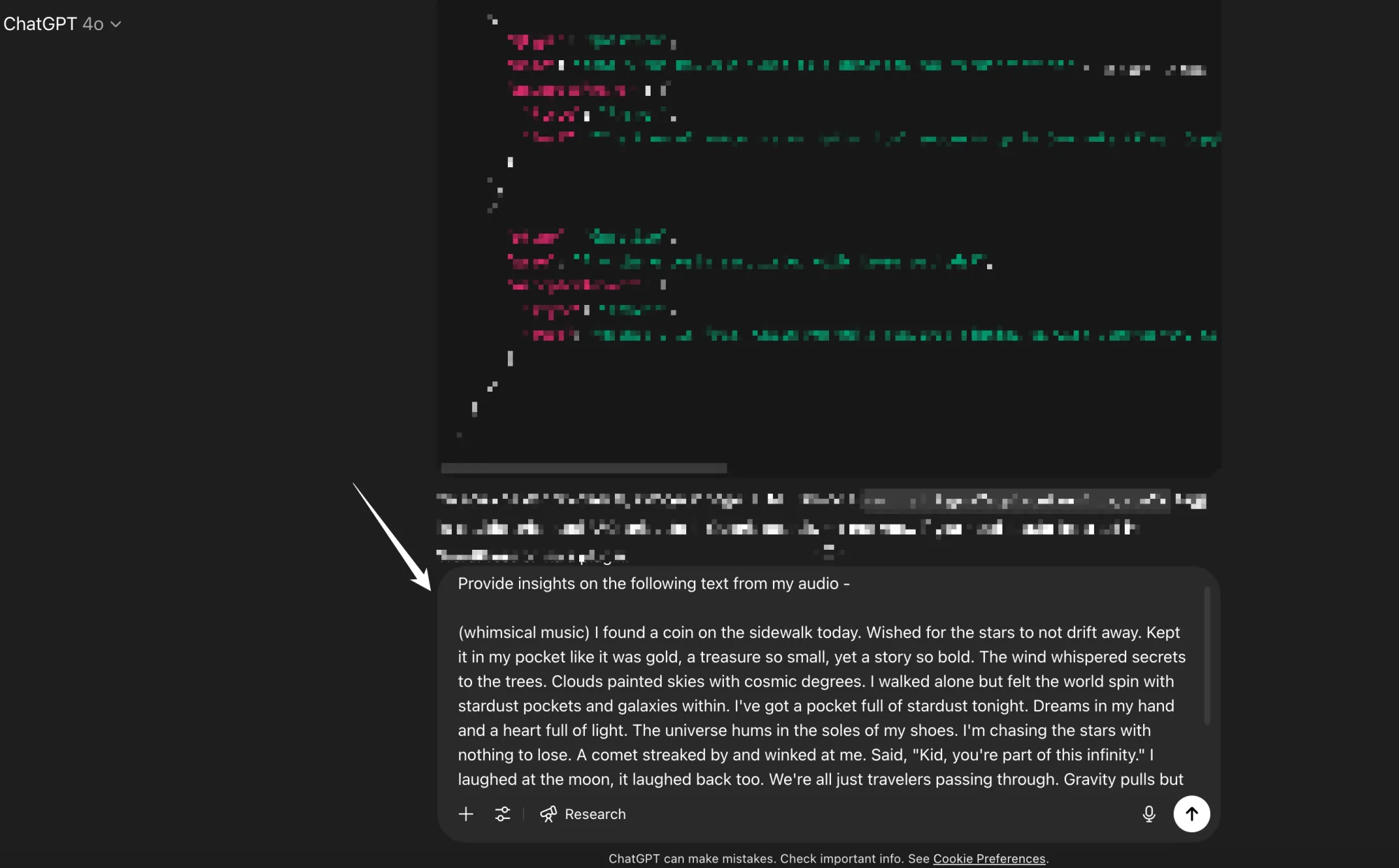
Task: Toggle the Research mode label
Action: click(595, 814)
